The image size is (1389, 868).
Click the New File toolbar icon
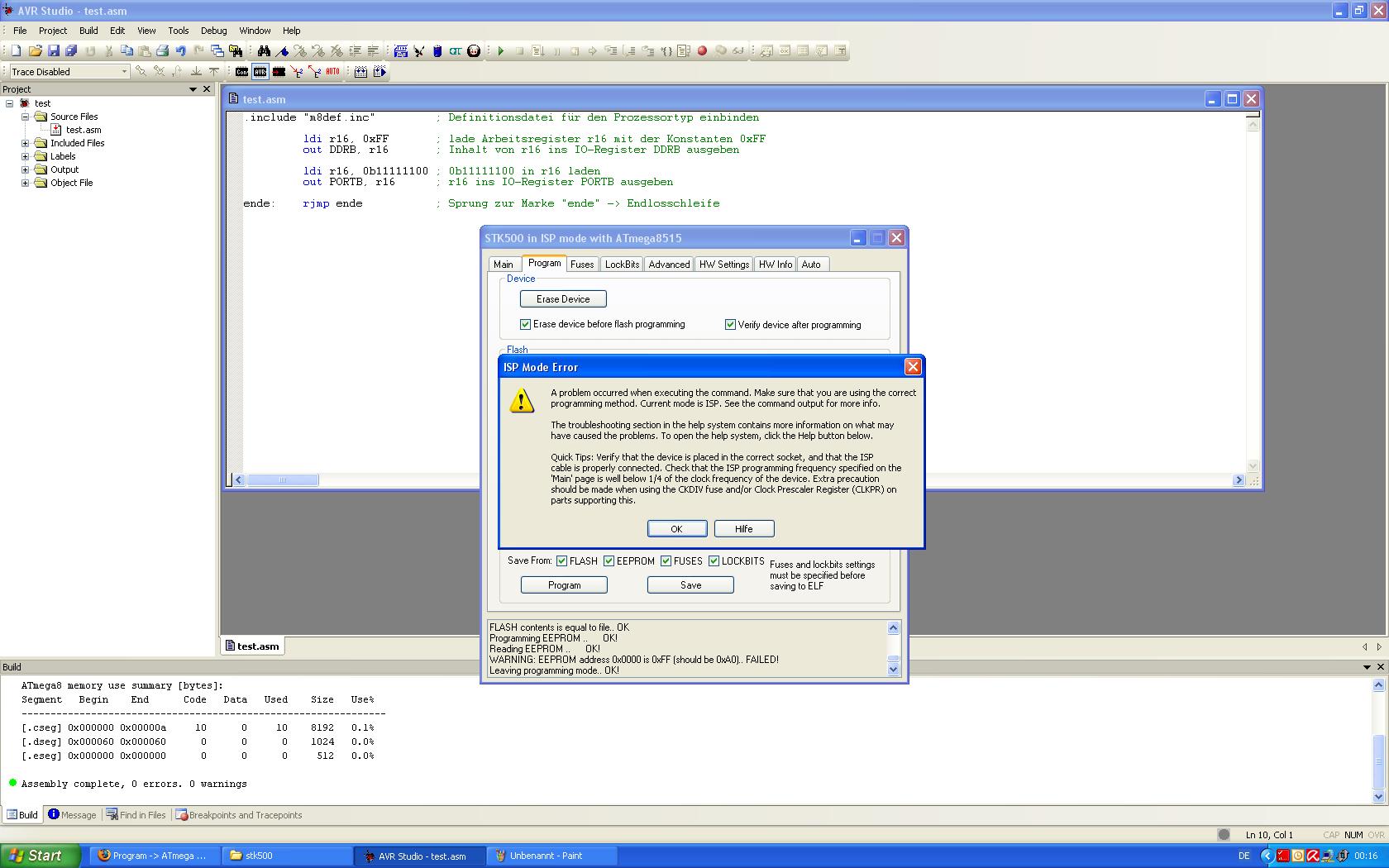pyautogui.click(x=16, y=50)
